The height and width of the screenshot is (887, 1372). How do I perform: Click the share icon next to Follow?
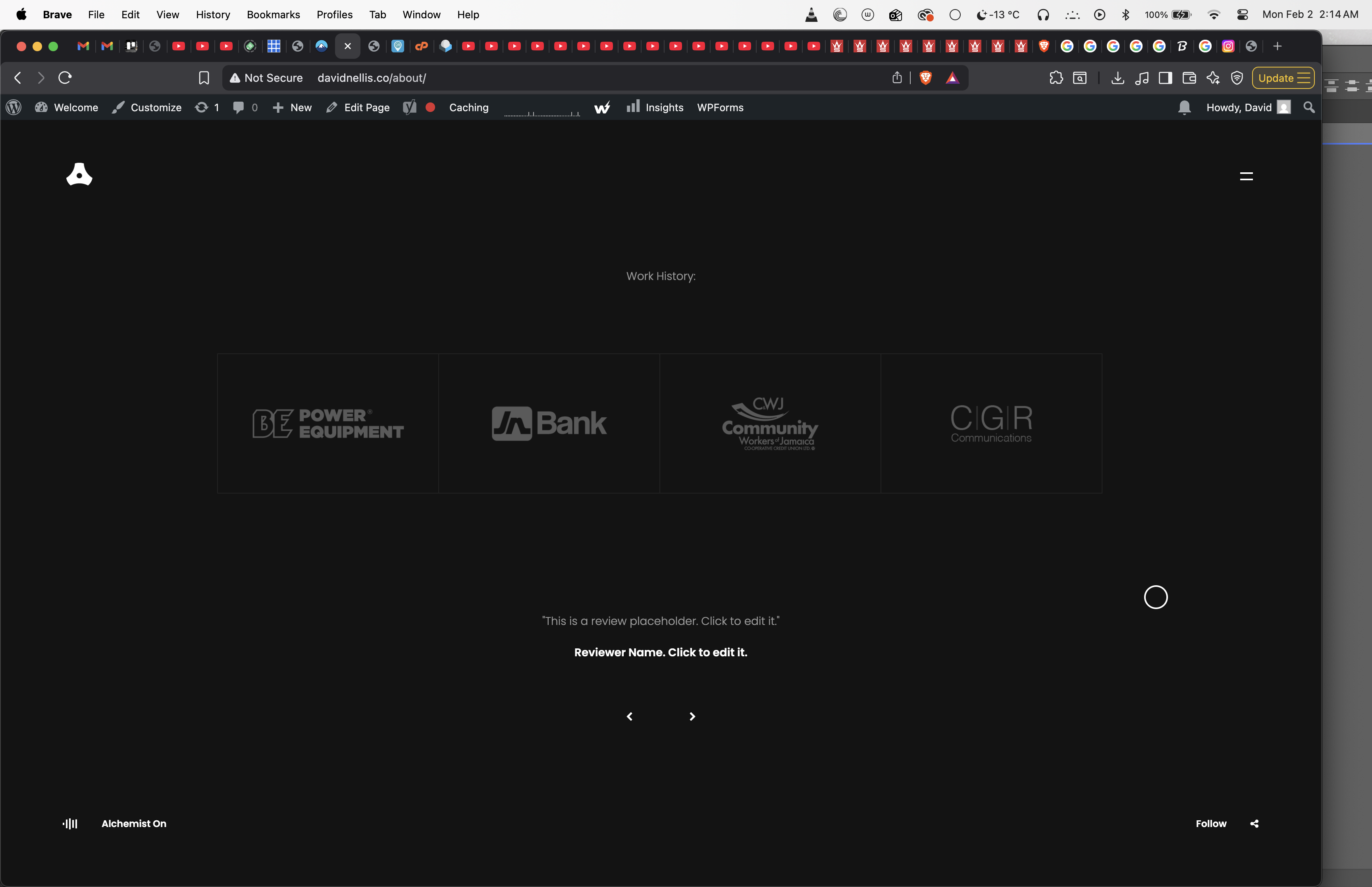[x=1254, y=823]
